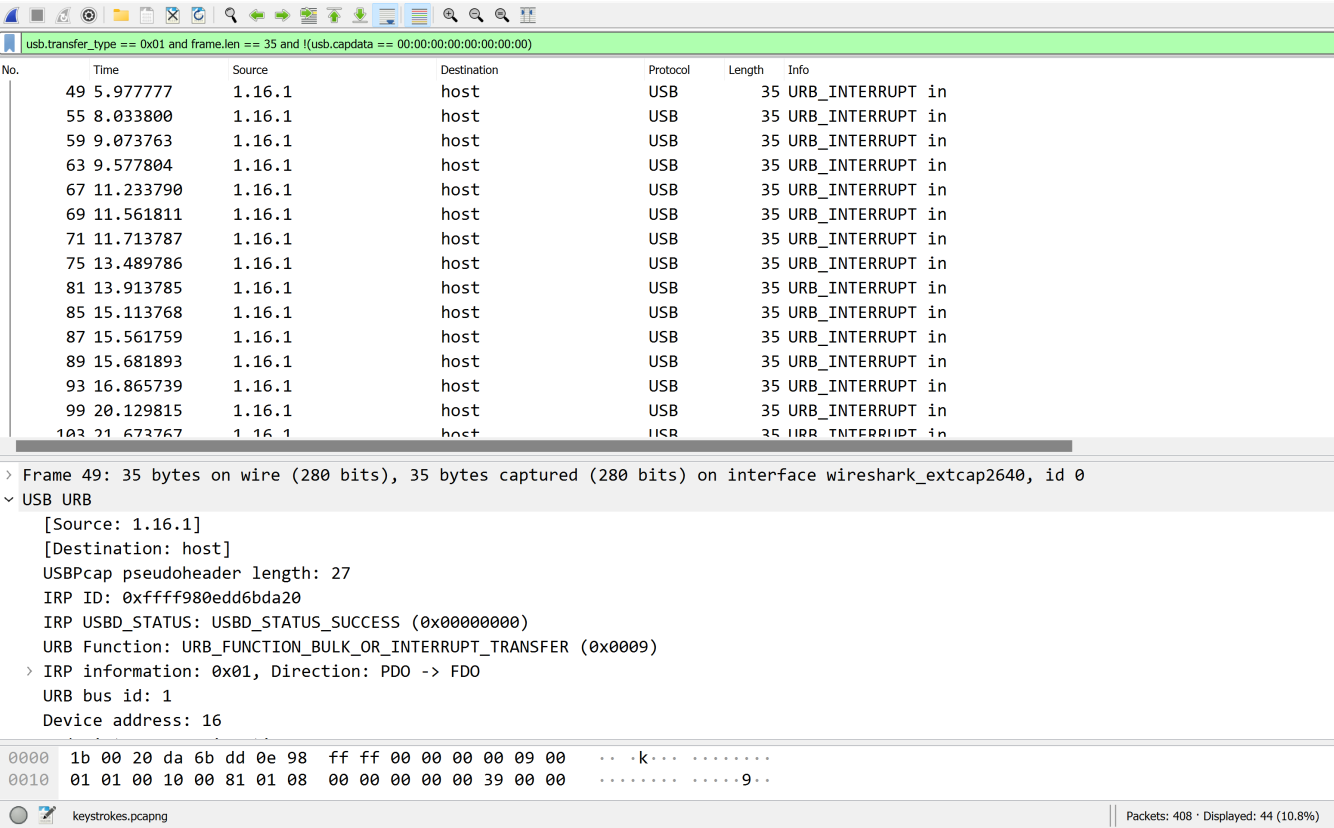Toggle packet colorization rules
Screen dimensions: 1334x828
click(419, 15)
